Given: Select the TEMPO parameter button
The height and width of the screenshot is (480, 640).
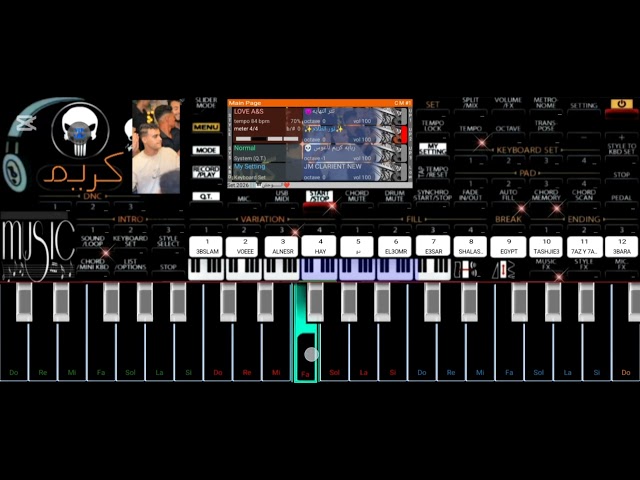Looking at the screenshot, I should tap(470, 128).
